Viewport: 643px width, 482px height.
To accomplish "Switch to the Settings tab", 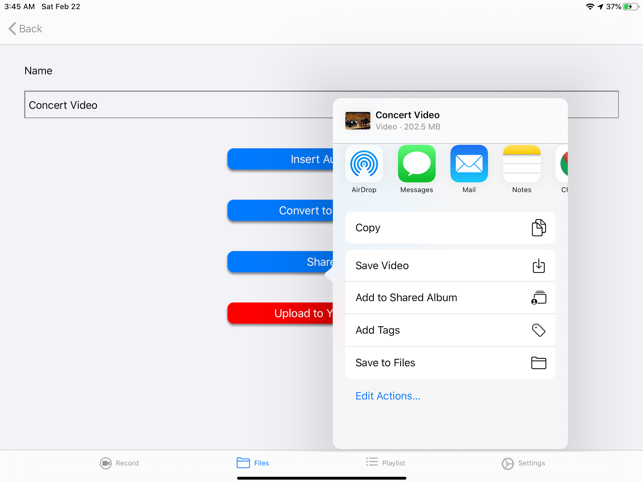I will pos(523,463).
